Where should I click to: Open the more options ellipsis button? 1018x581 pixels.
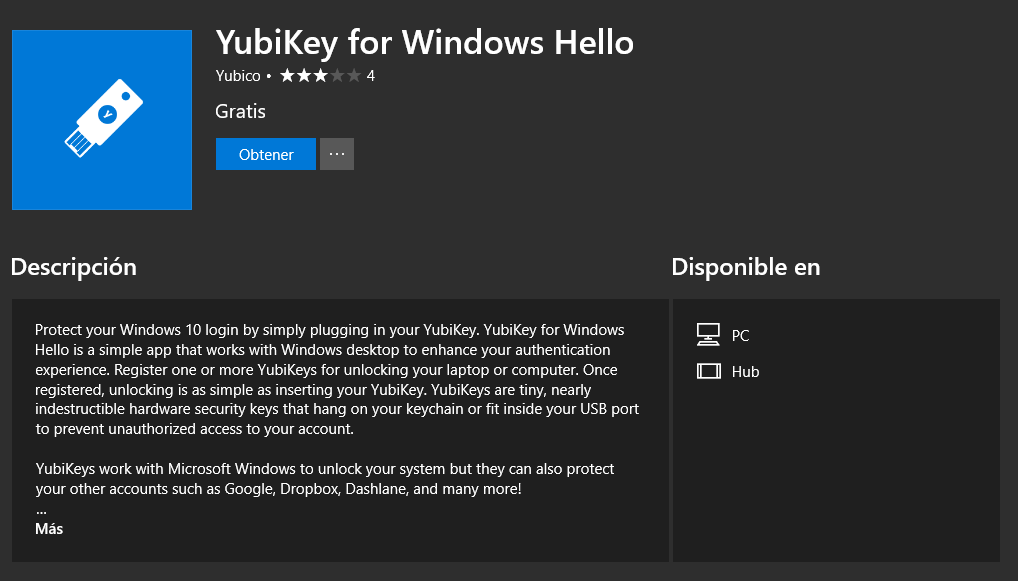337,154
